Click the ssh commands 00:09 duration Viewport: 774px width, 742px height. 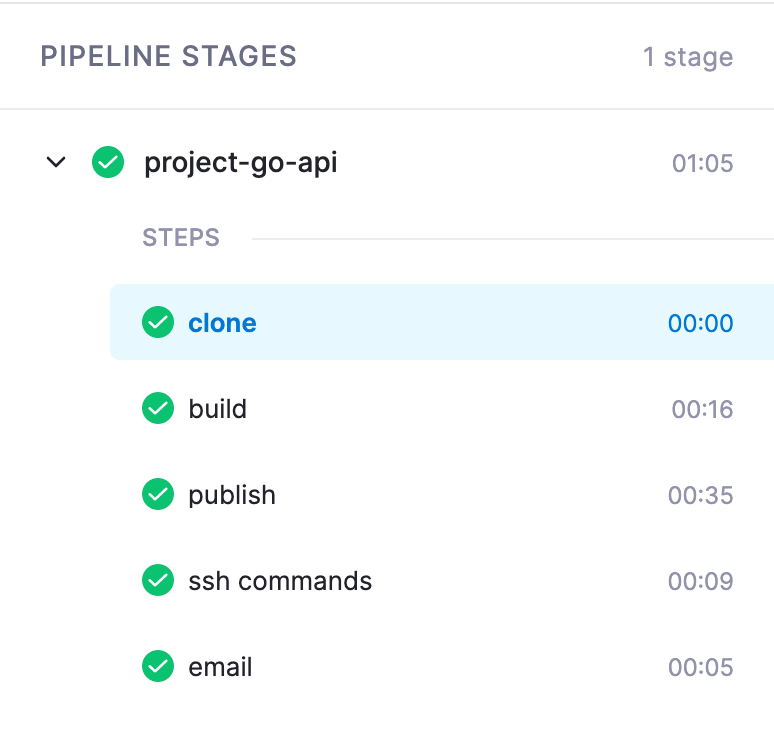(x=700, y=581)
